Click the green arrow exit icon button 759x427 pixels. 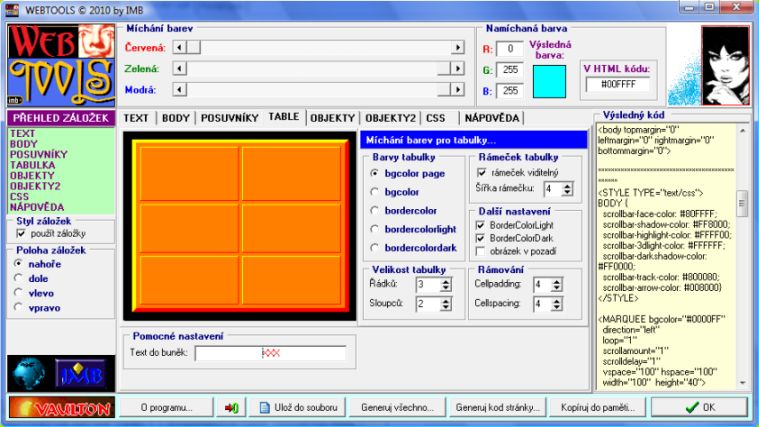click(229, 408)
